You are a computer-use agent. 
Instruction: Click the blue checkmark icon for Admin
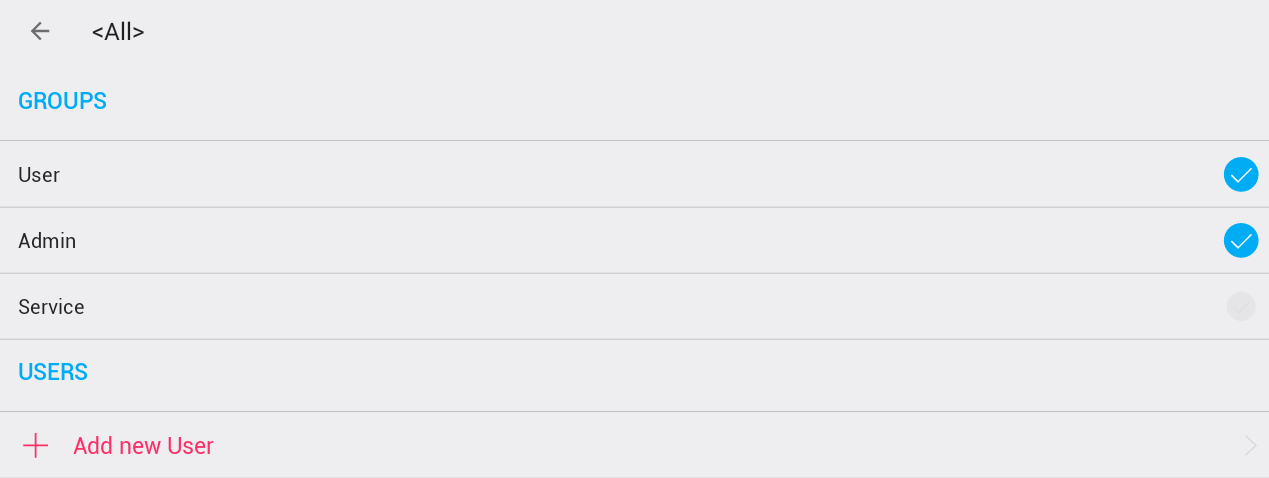coord(1241,241)
